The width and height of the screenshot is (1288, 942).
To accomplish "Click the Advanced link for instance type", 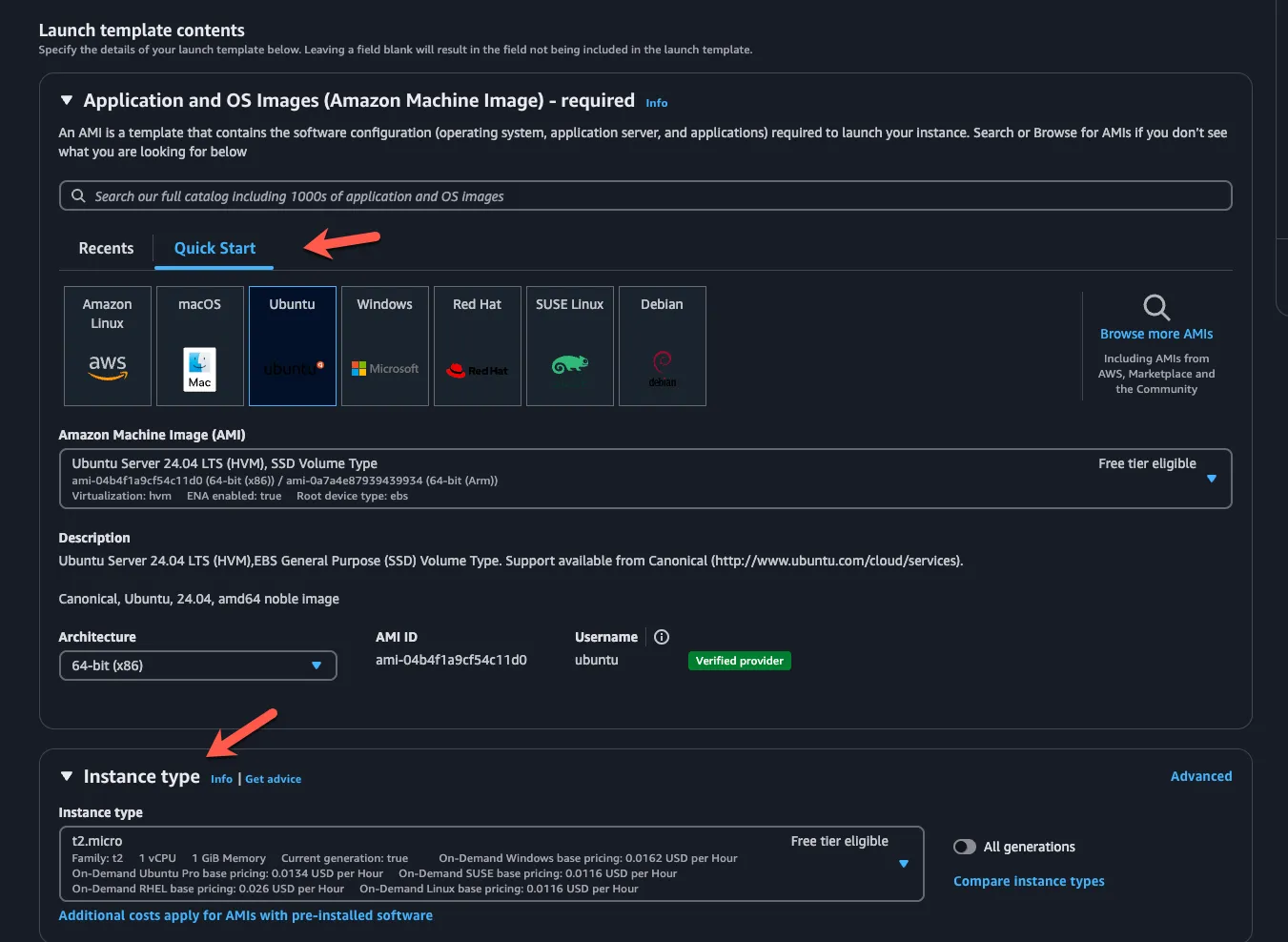I will pos(1201,776).
